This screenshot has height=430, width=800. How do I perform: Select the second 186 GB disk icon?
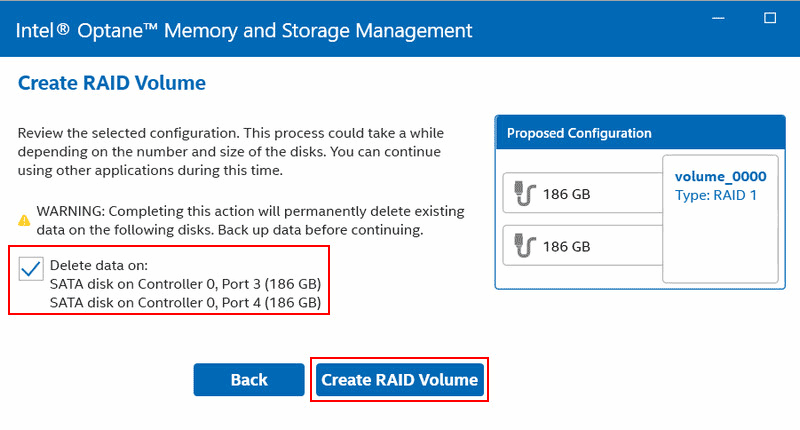click(525, 245)
